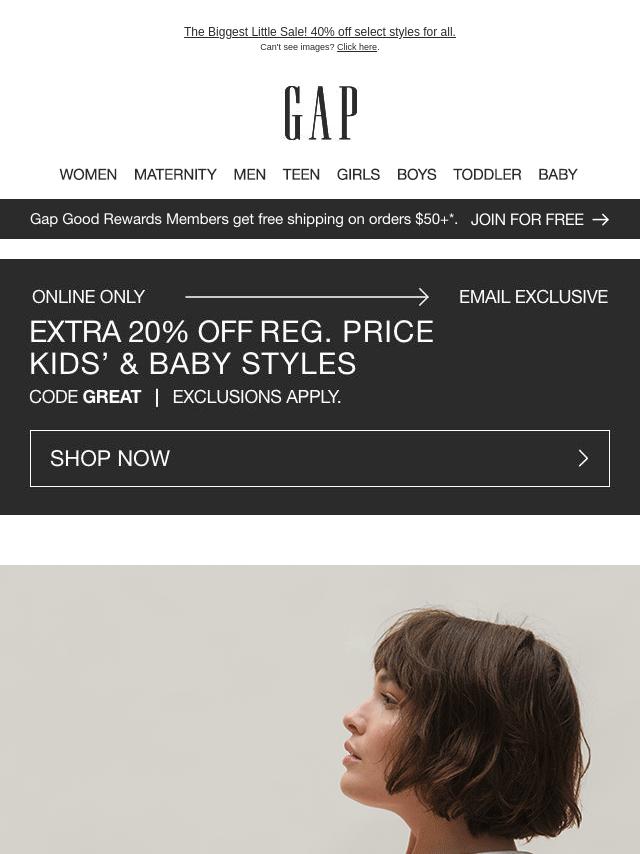Click the SHOP NOW button
The height and width of the screenshot is (854, 640).
click(320, 458)
